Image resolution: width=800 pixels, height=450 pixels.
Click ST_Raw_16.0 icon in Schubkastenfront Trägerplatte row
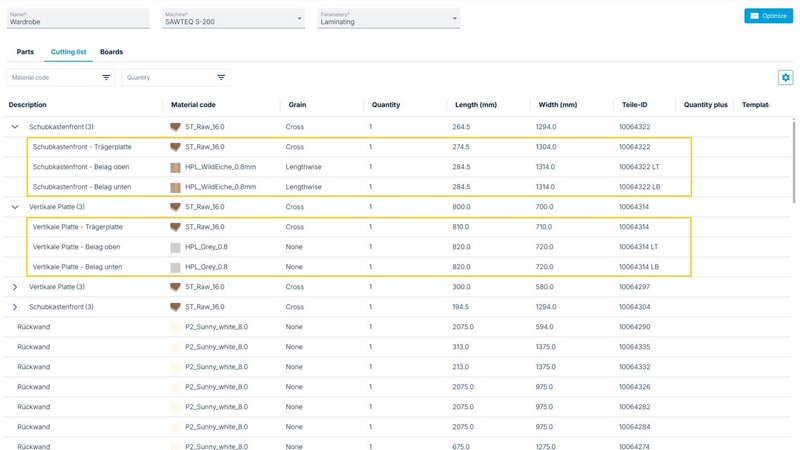point(176,147)
